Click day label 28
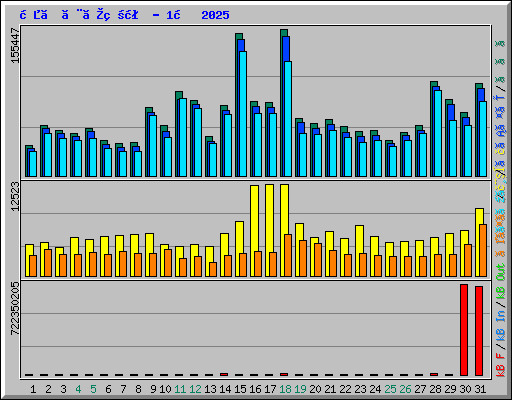 coord(435,389)
